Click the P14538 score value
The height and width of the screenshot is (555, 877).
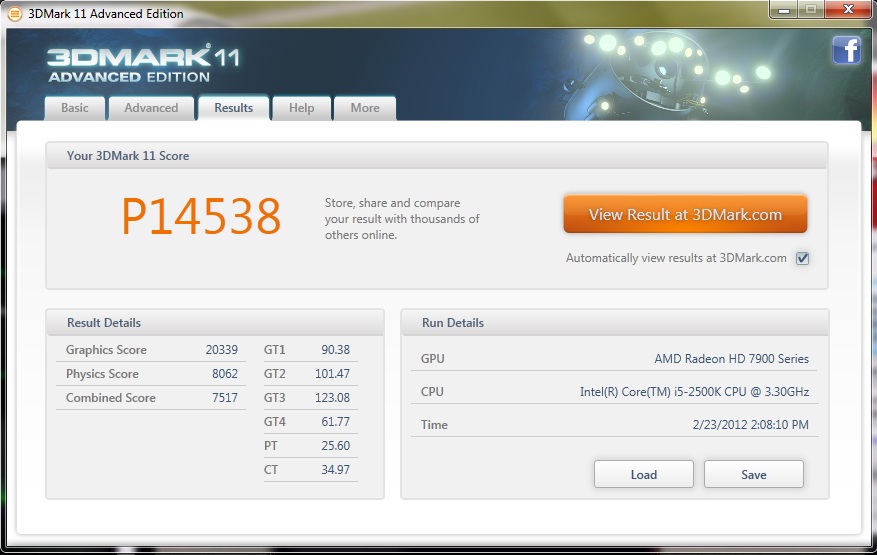click(201, 217)
